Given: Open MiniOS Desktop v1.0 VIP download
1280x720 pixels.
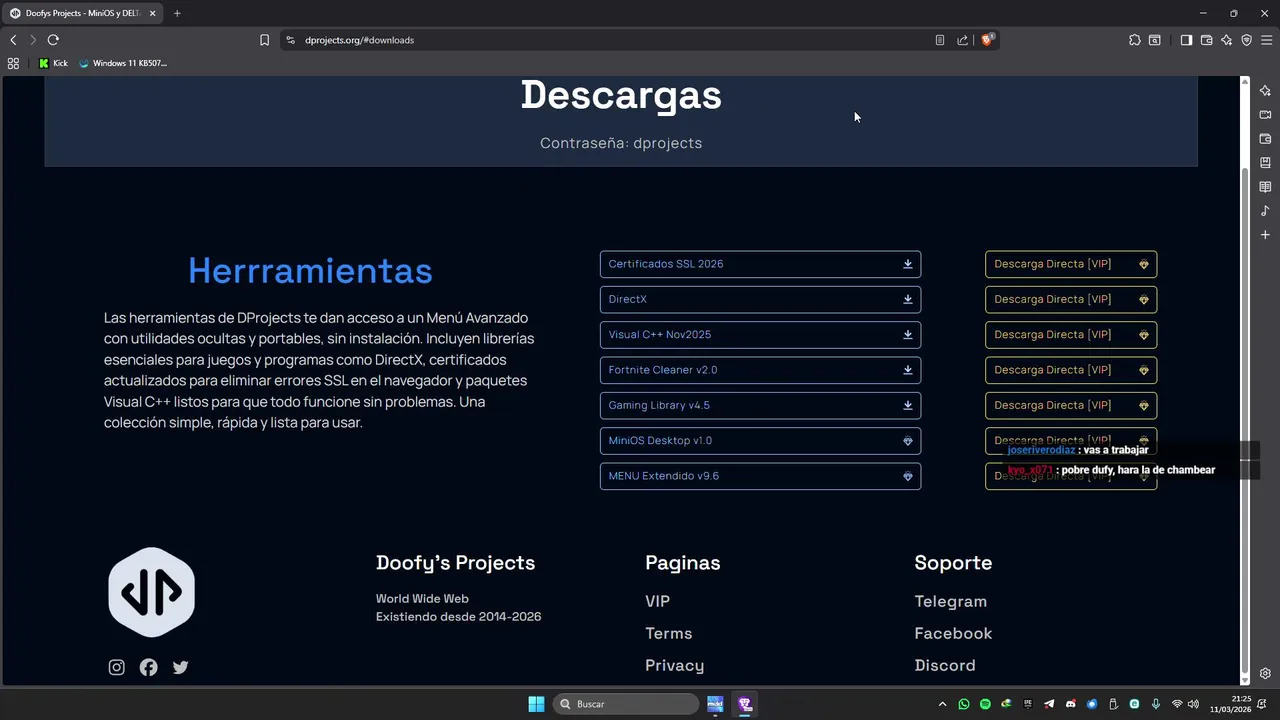Looking at the screenshot, I should 760,440.
